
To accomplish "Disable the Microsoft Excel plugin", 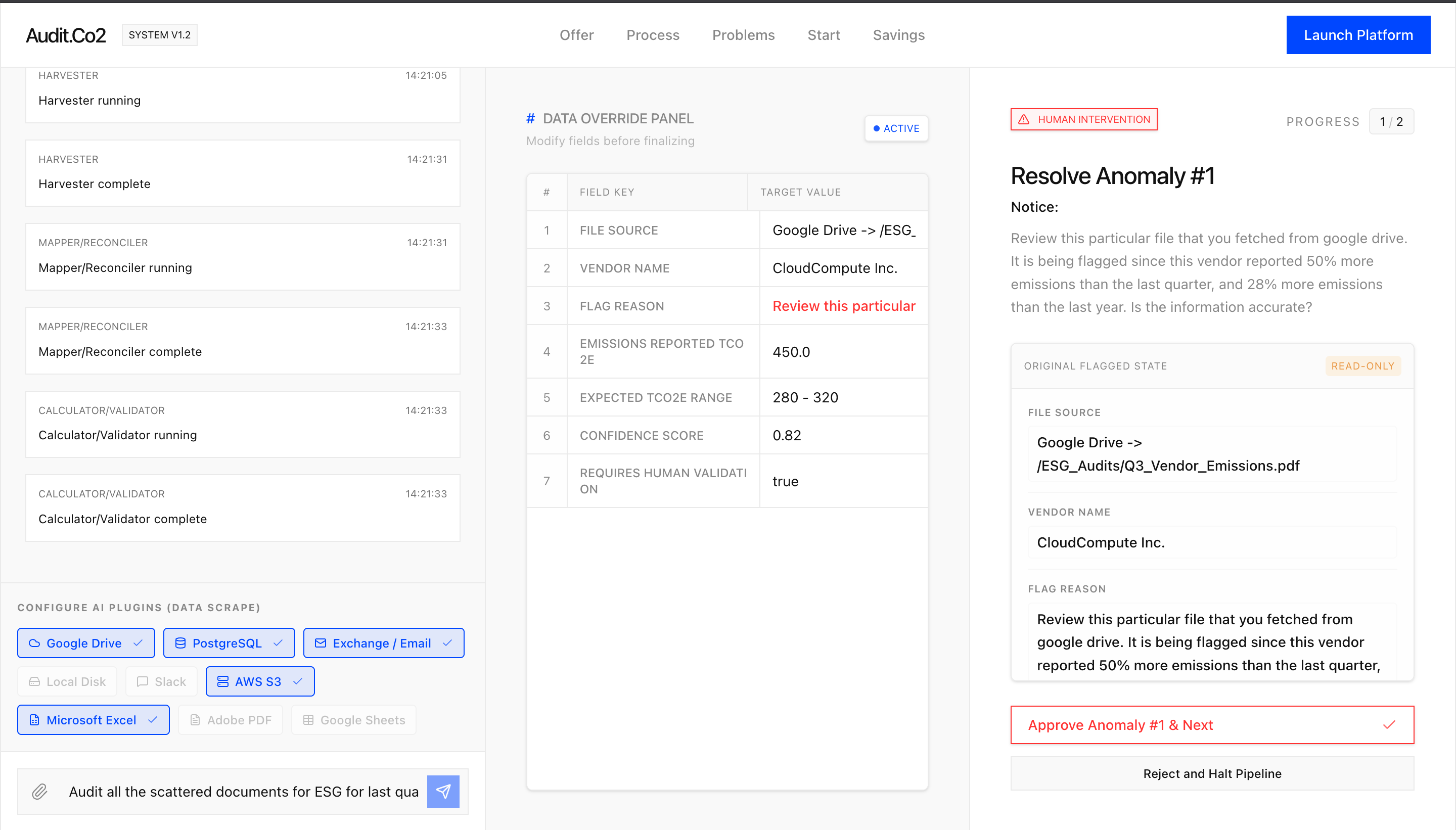I will 94,720.
